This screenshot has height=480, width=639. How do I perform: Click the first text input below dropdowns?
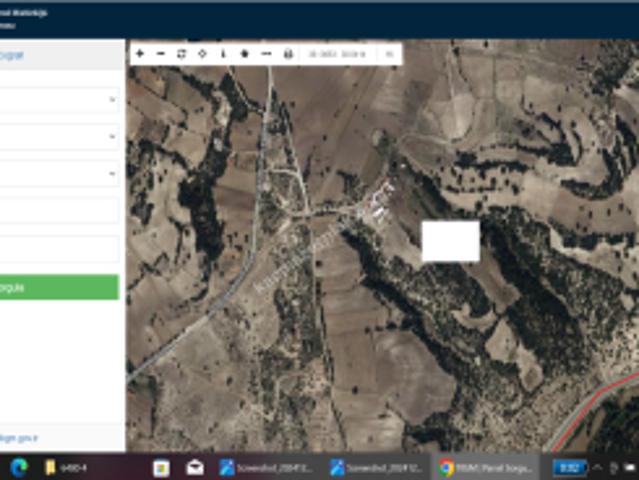pyautogui.click(x=58, y=210)
